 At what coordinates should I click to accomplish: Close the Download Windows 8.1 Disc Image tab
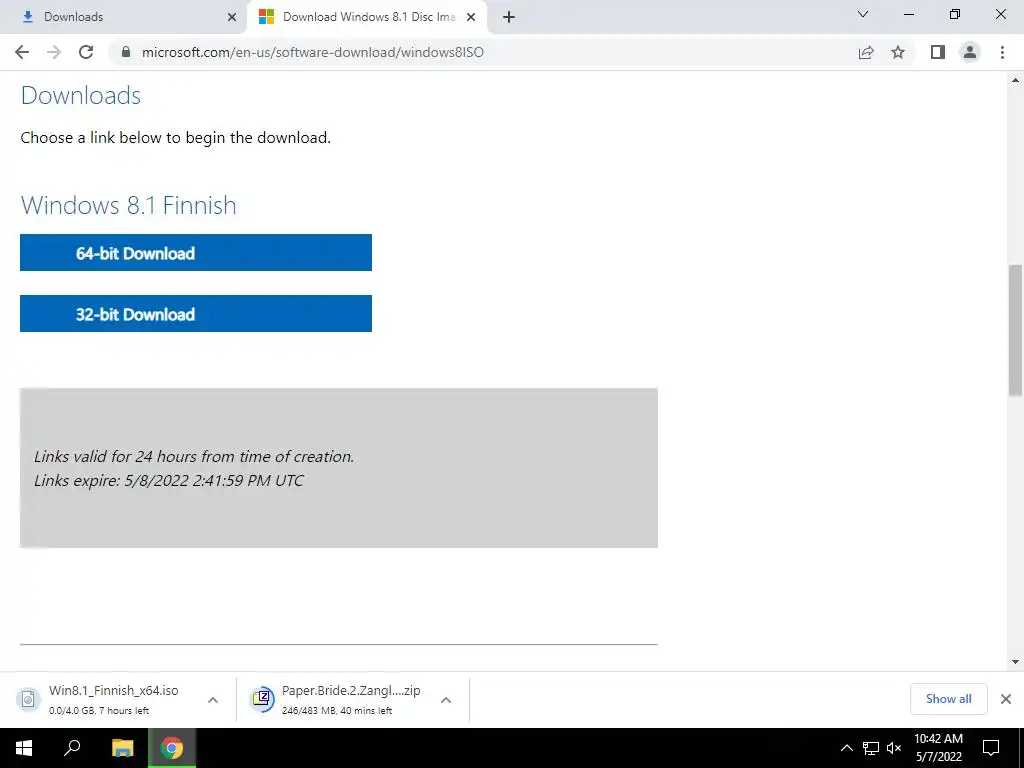(471, 17)
